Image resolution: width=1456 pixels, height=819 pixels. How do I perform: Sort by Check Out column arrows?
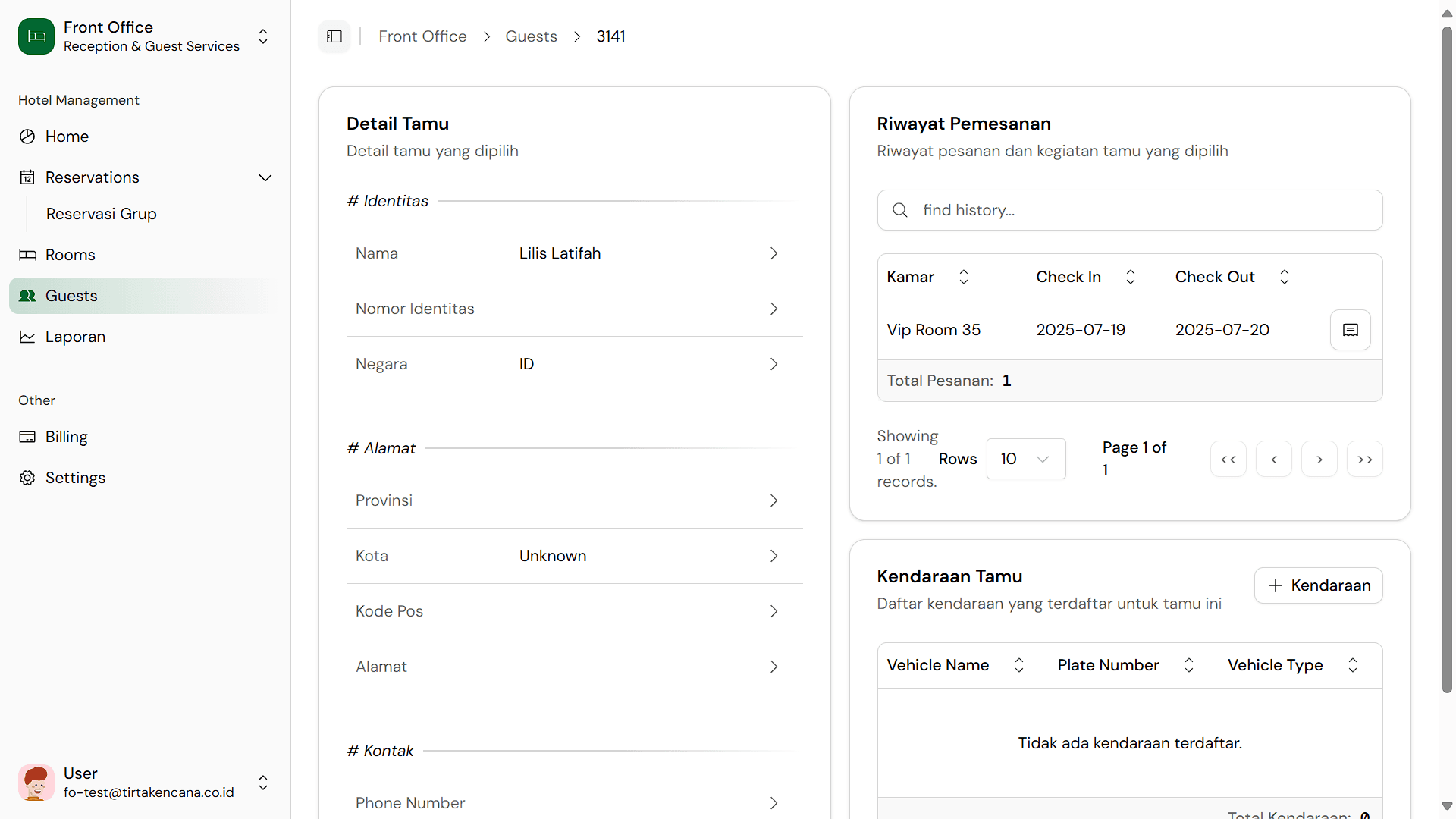(1284, 277)
